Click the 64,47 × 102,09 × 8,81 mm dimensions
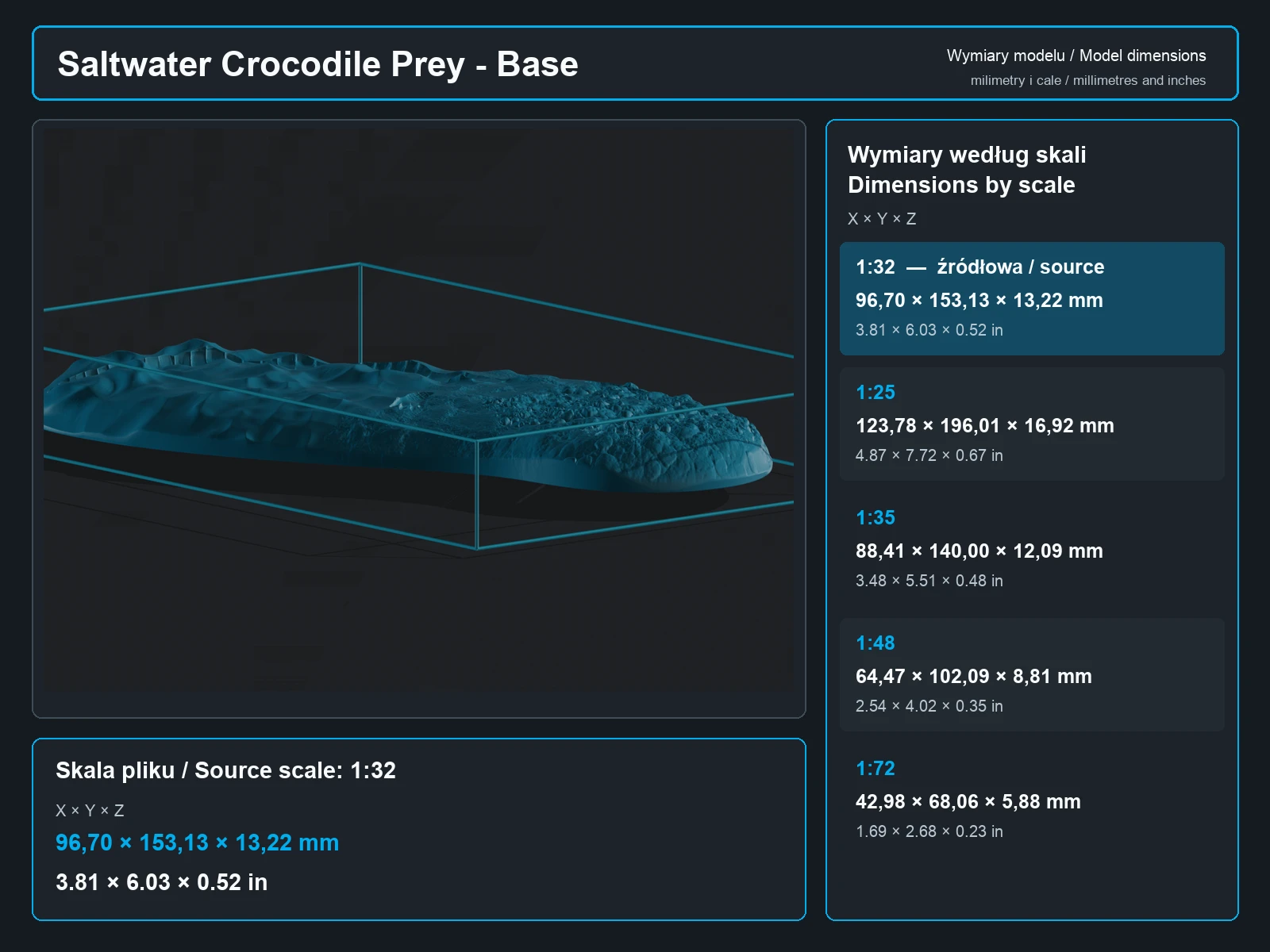The image size is (1270, 952). click(x=973, y=677)
